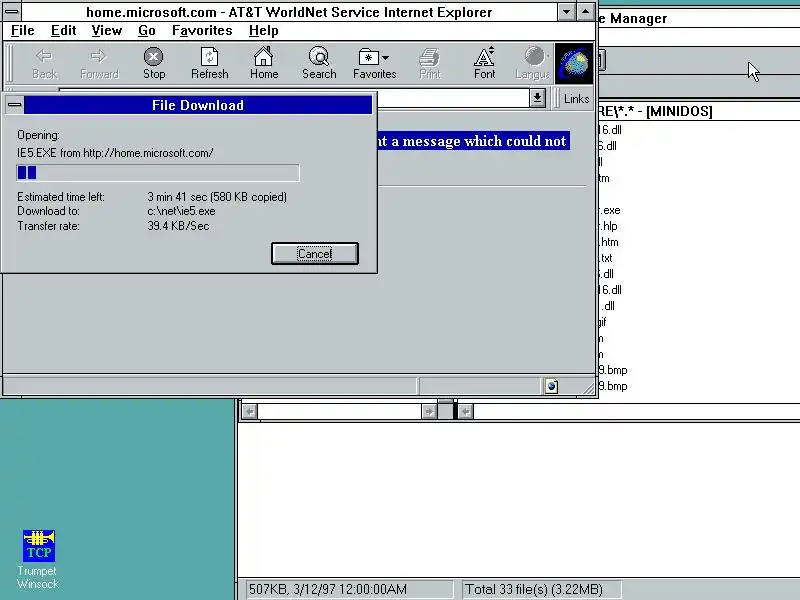The image size is (800, 600).
Task: Click the Back toolbar button
Action: coord(45,64)
